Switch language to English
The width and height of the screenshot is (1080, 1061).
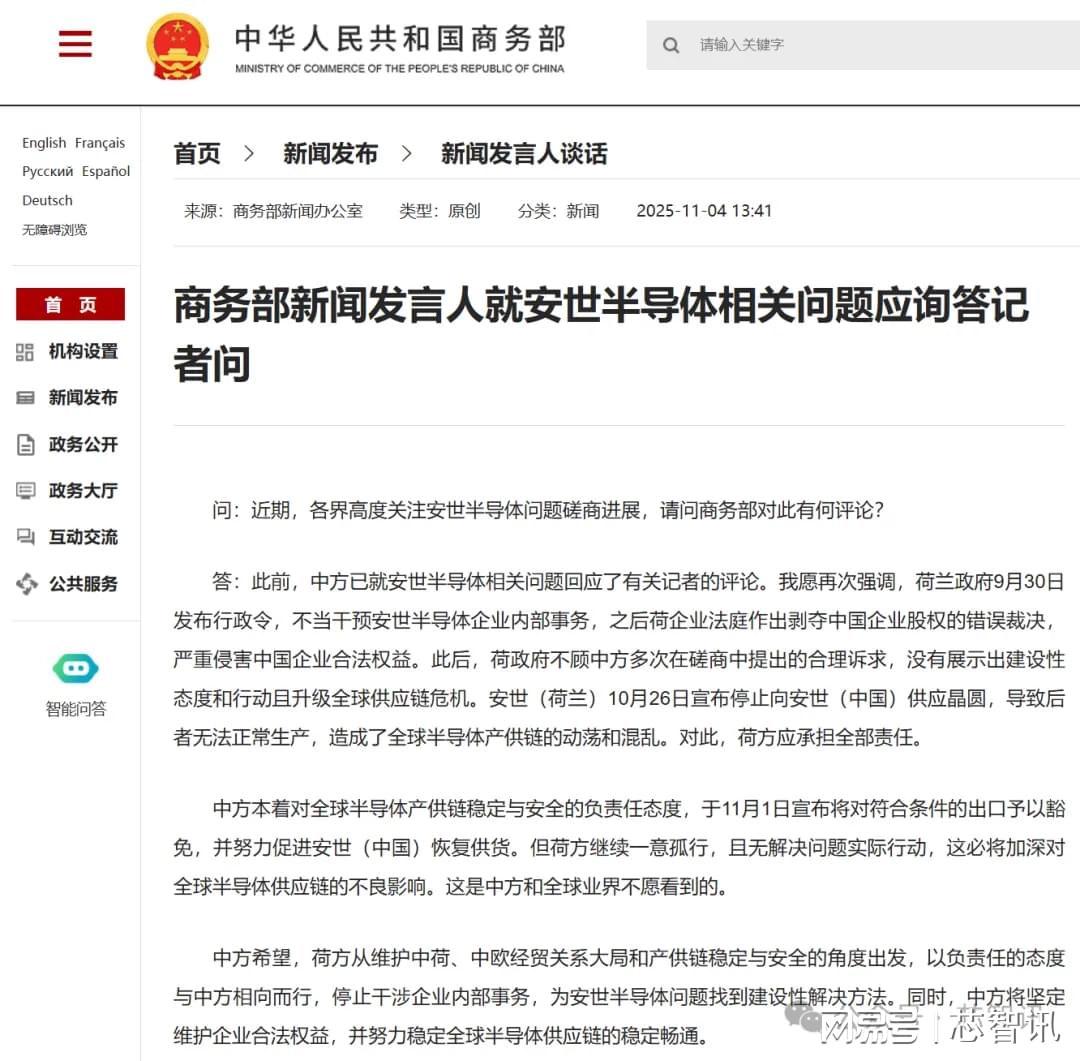pos(44,143)
